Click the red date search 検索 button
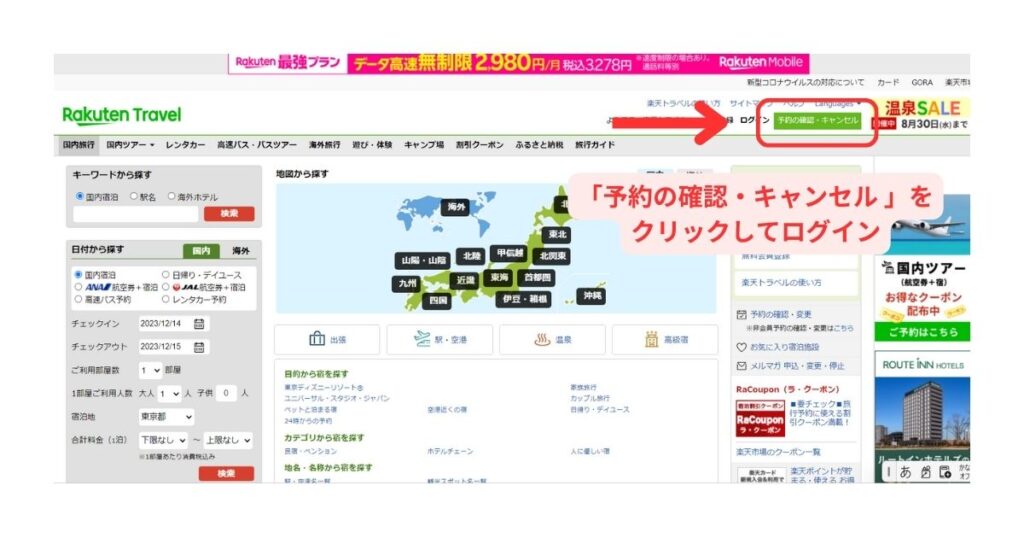1024x538 pixels. [226, 473]
